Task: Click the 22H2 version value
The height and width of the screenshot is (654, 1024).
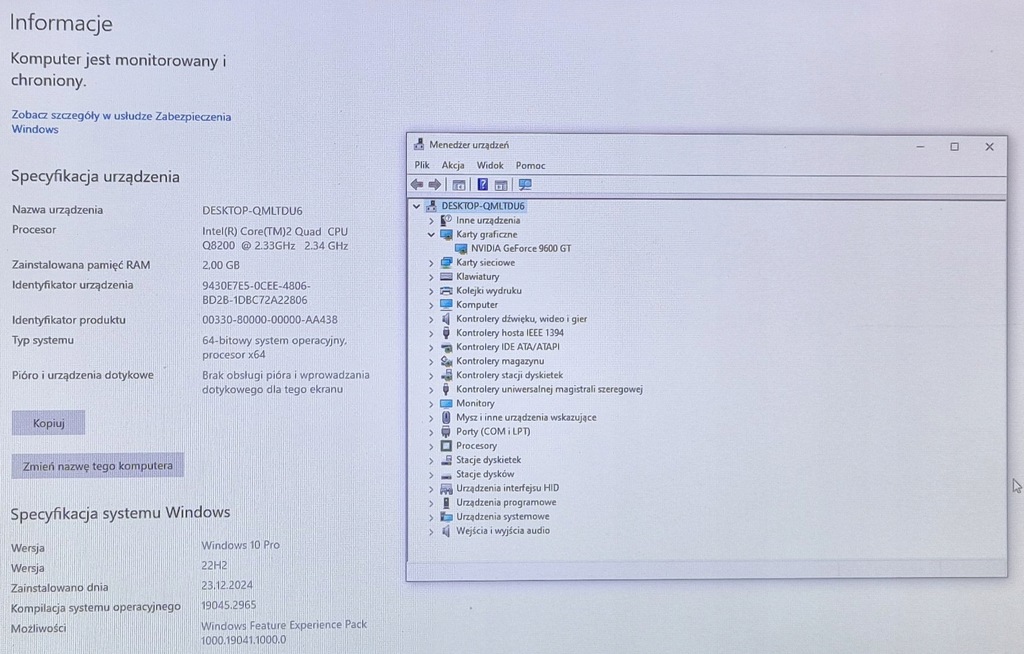Action: pos(214,565)
